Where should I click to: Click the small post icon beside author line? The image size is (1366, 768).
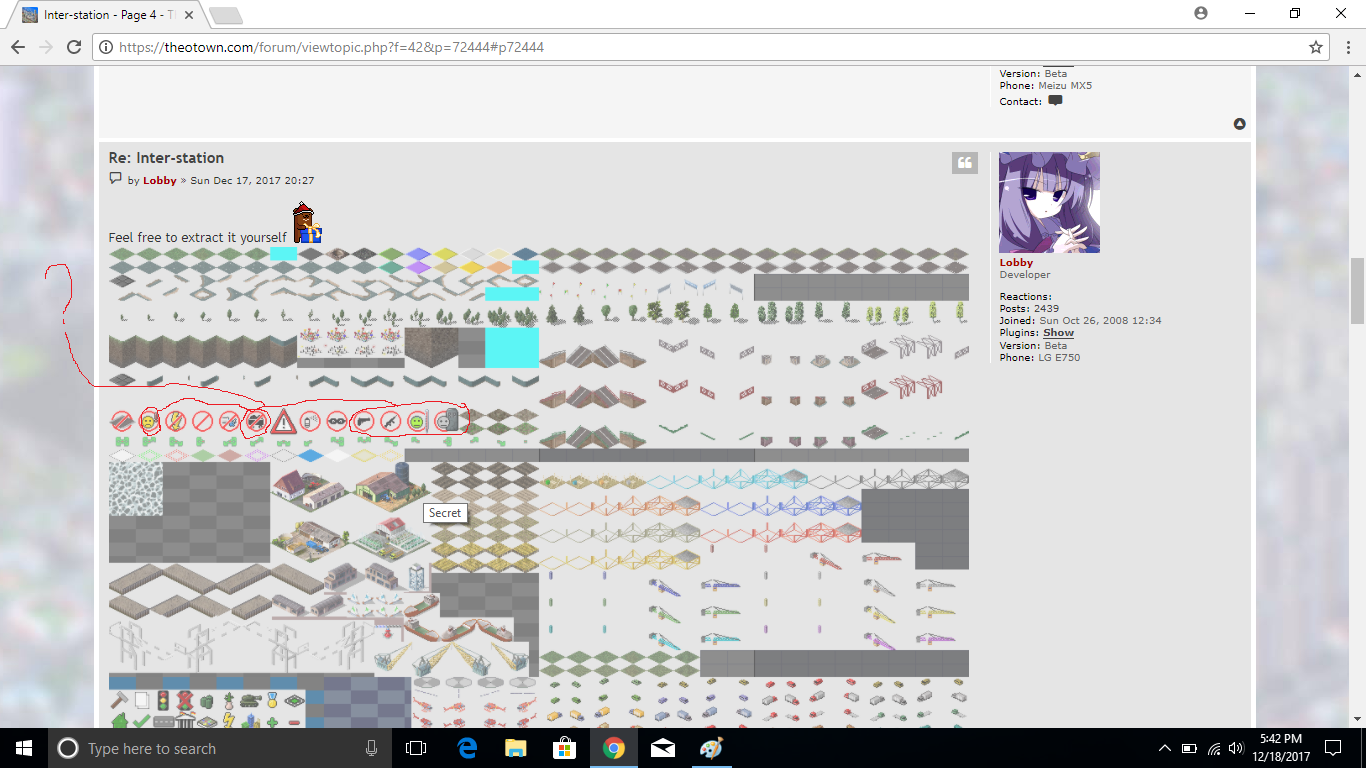[x=115, y=179]
